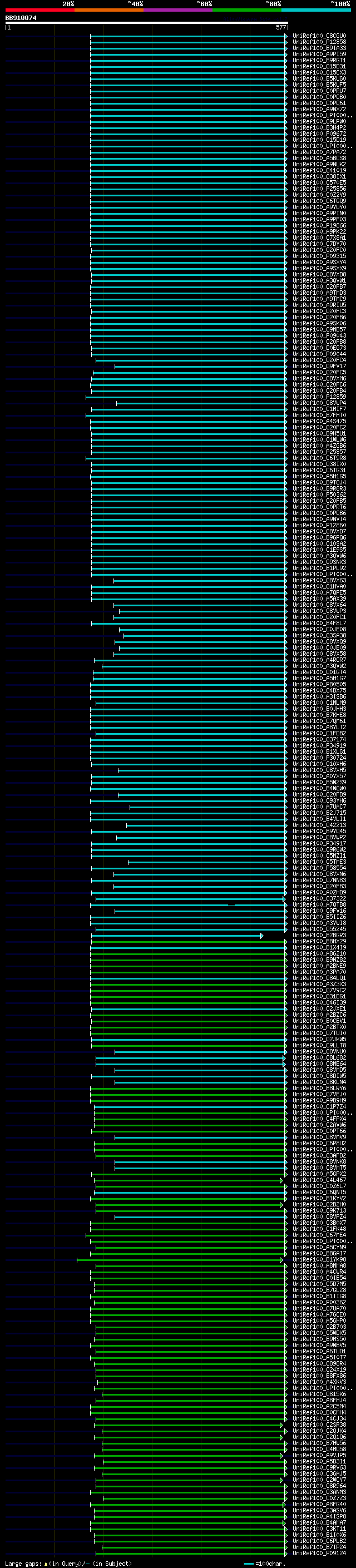Select the UniRef100_A8FG40 label
Image resolution: width=356 pixels, height=1568 pixels.
[319, 1504]
